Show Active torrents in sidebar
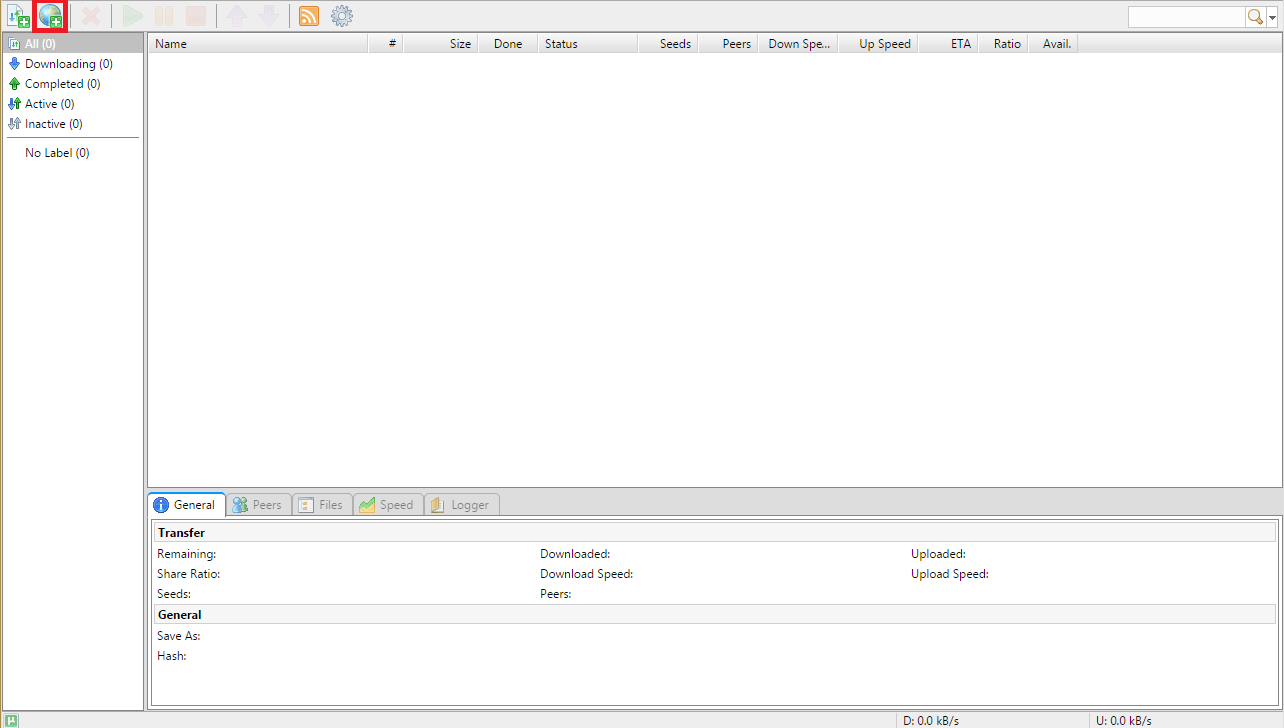 pos(49,104)
